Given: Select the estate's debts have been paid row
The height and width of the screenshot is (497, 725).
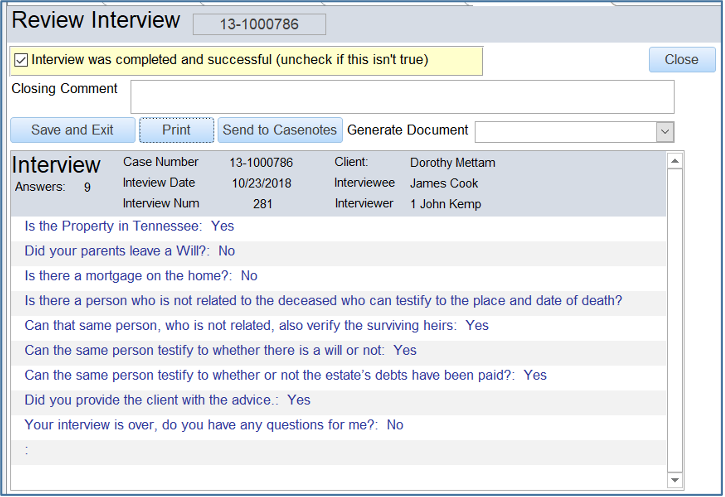Looking at the screenshot, I should coord(285,375).
